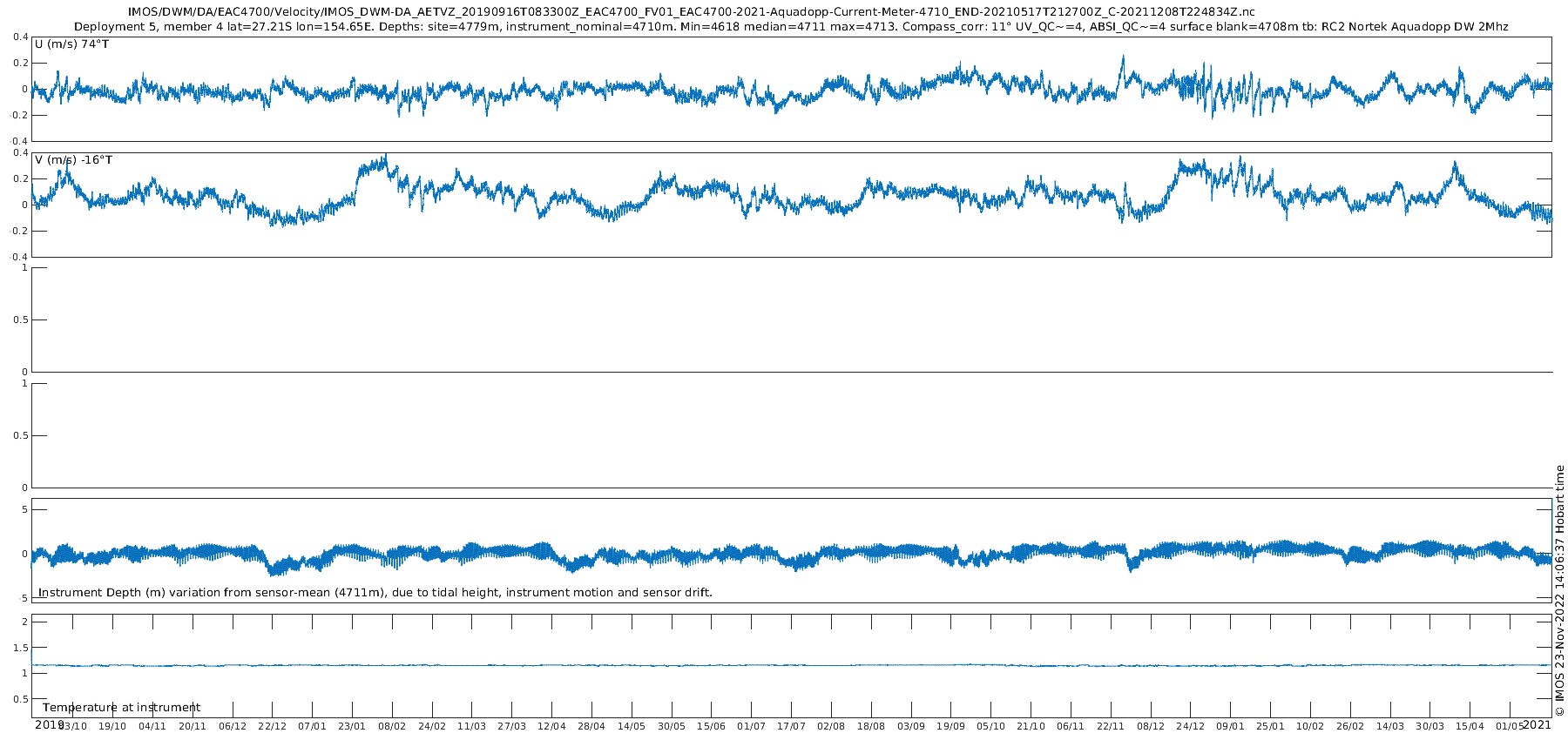Select the '28/04' date tick label
This screenshot has height=740, width=1568.
click(x=591, y=726)
